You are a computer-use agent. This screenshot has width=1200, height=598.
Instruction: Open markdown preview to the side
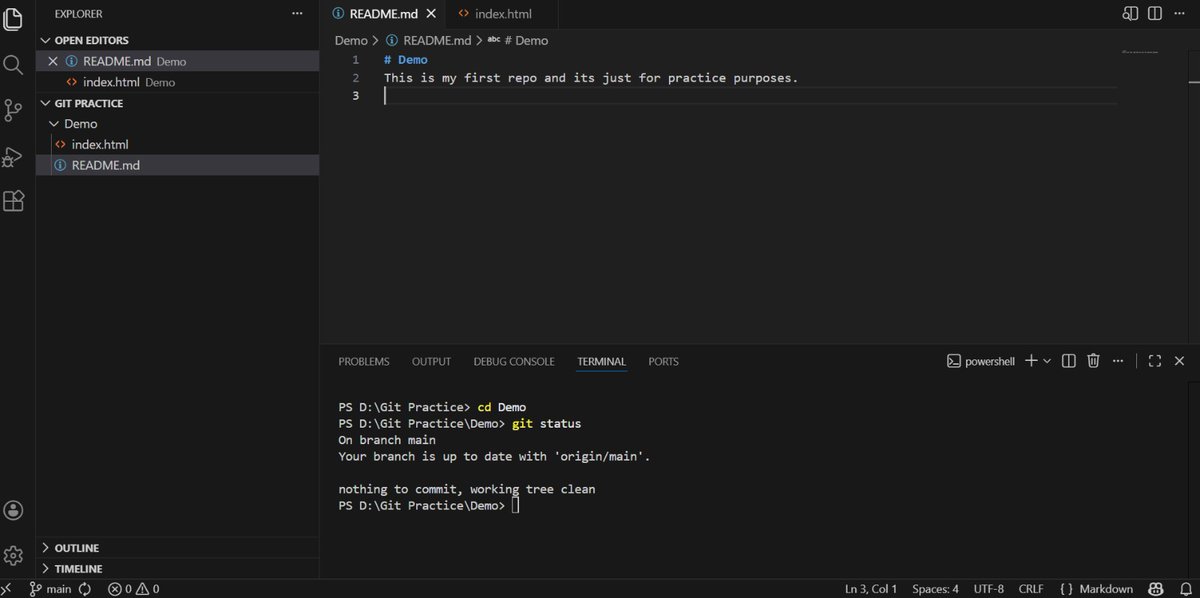(1130, 14)
